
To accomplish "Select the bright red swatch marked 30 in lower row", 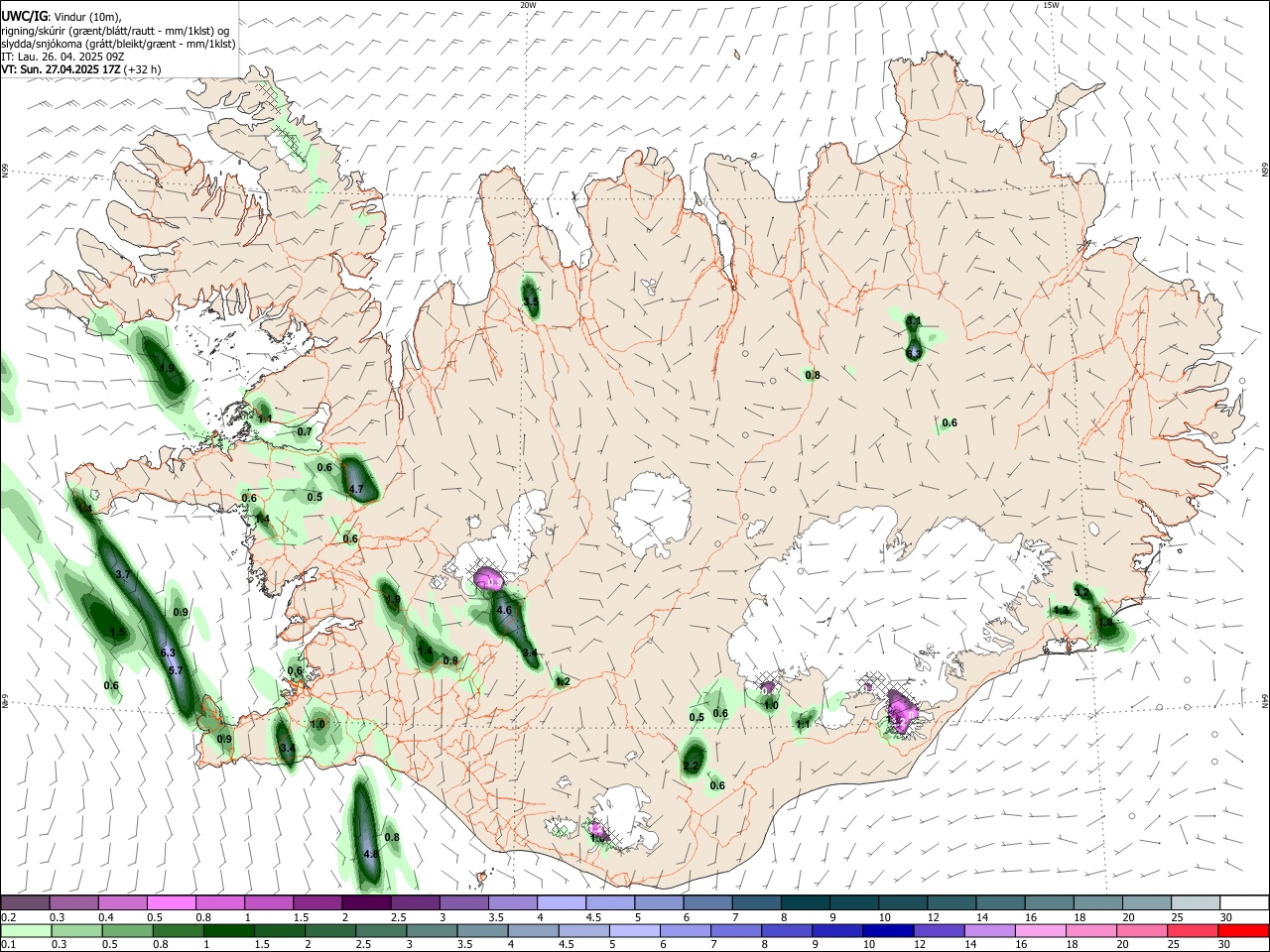I will 1242,930.
